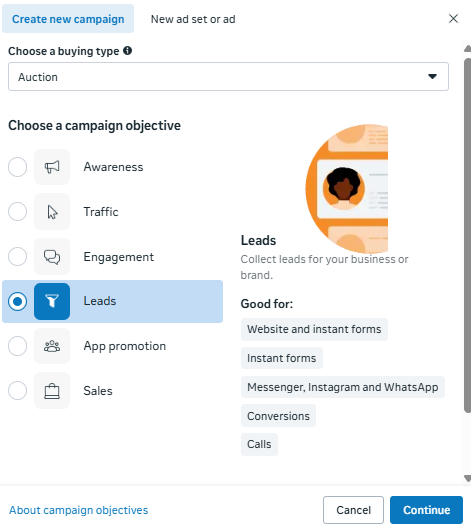The image size is (471, 528).
Task: Close the campaign dialog with X
Action: point(453,19)
